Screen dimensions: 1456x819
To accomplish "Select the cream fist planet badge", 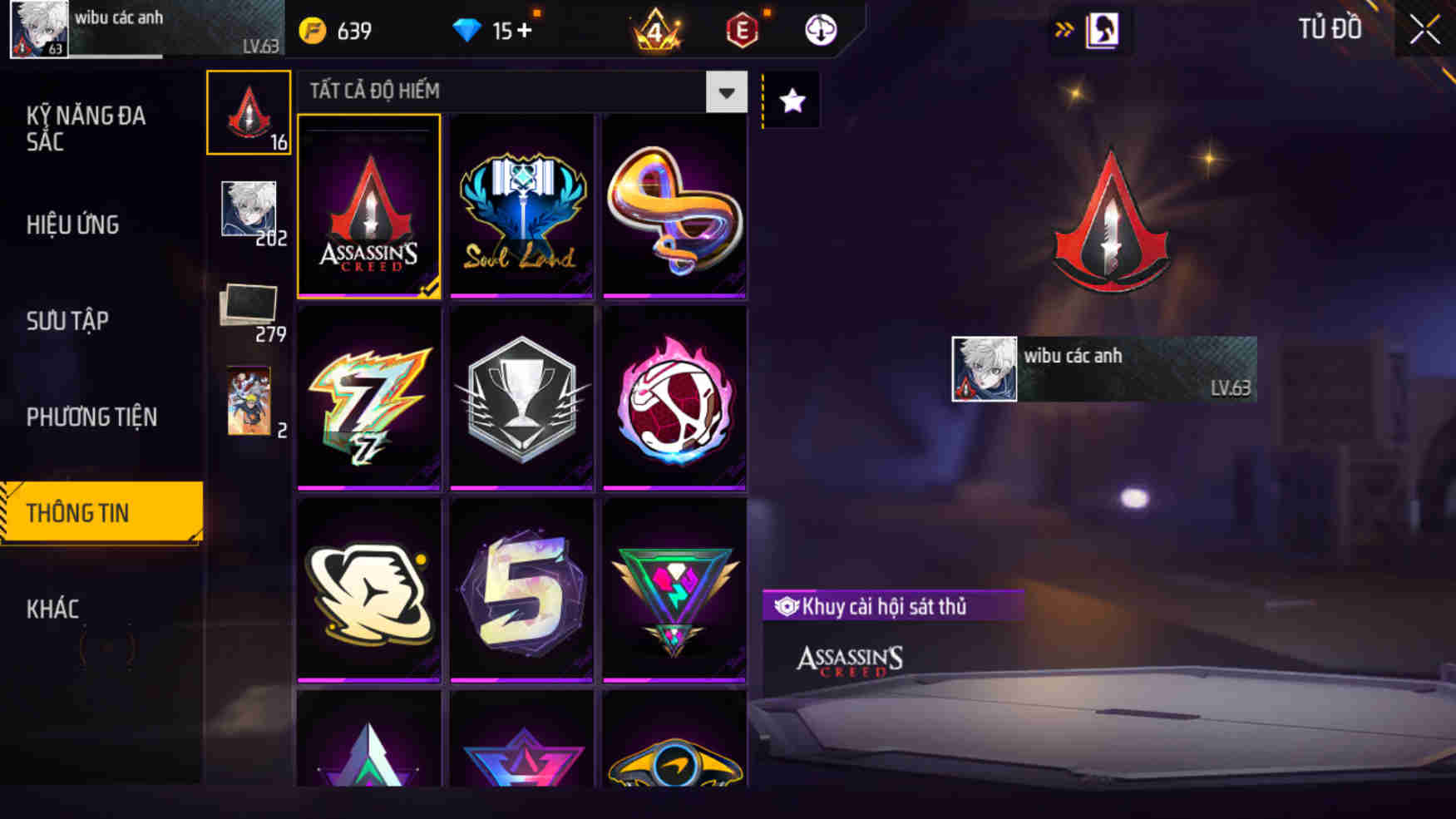I will pos(369,590).
